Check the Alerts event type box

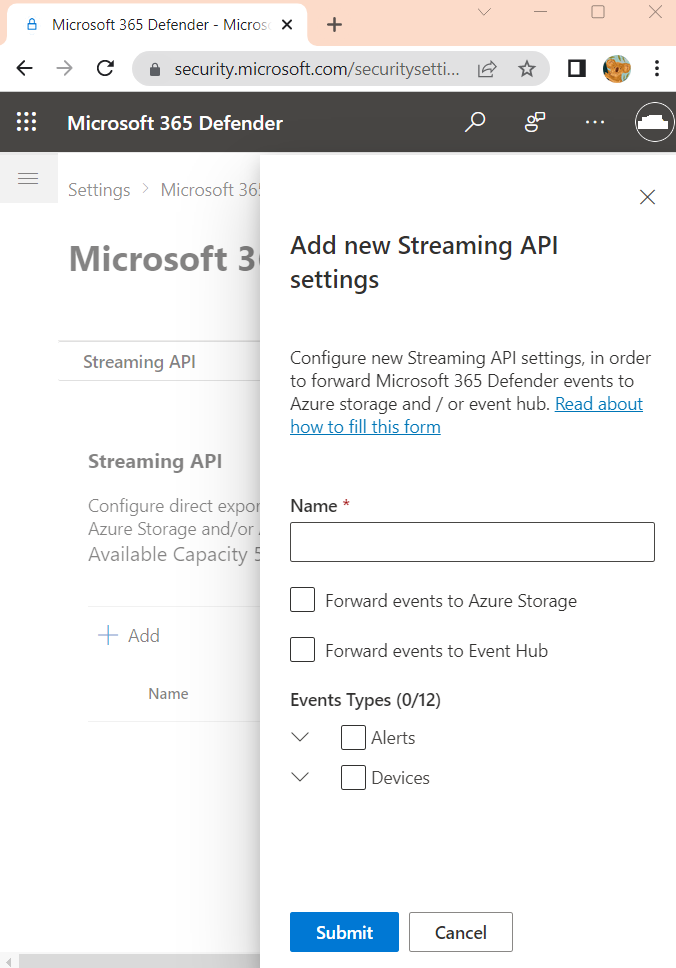pyautogui.click(x=353, y=738)
